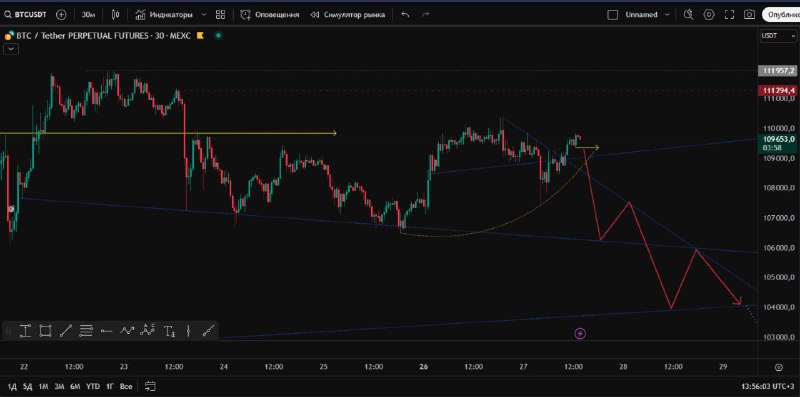
Task: Select the measure tool in floating toolbar
Action: coord(25,331)
